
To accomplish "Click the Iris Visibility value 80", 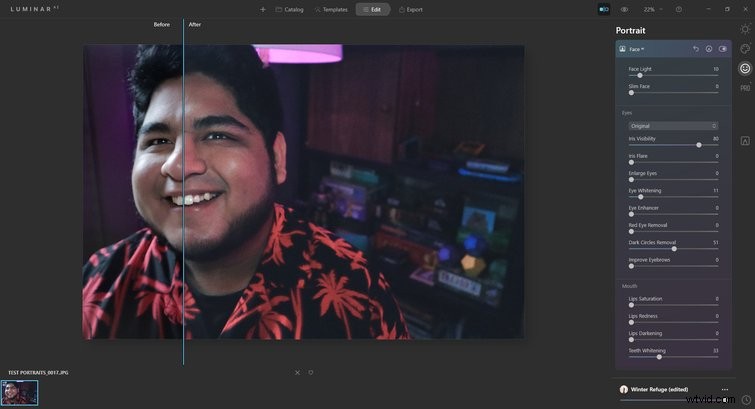I will [716, 138].
